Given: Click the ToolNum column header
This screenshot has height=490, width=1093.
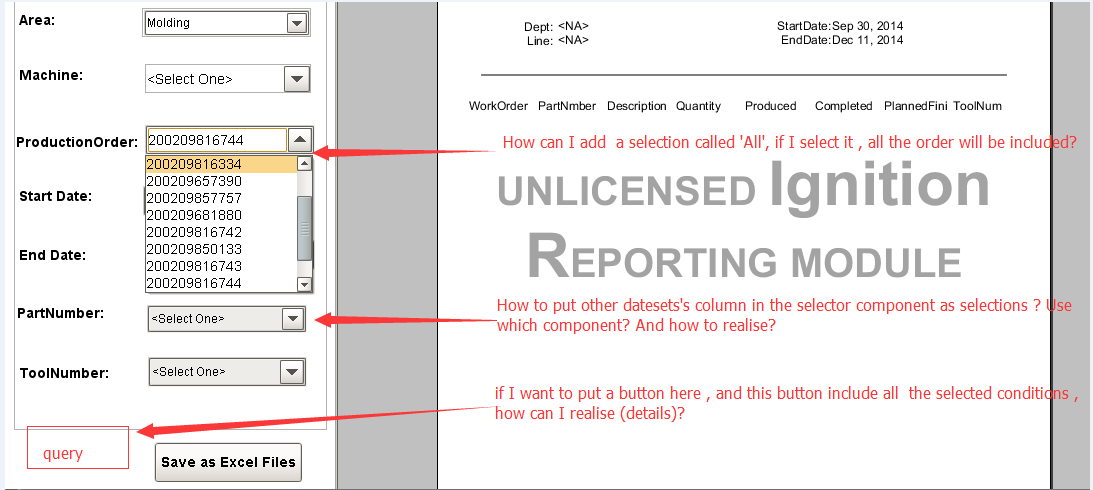Looking at the screenshot, I should pos(977,106).
